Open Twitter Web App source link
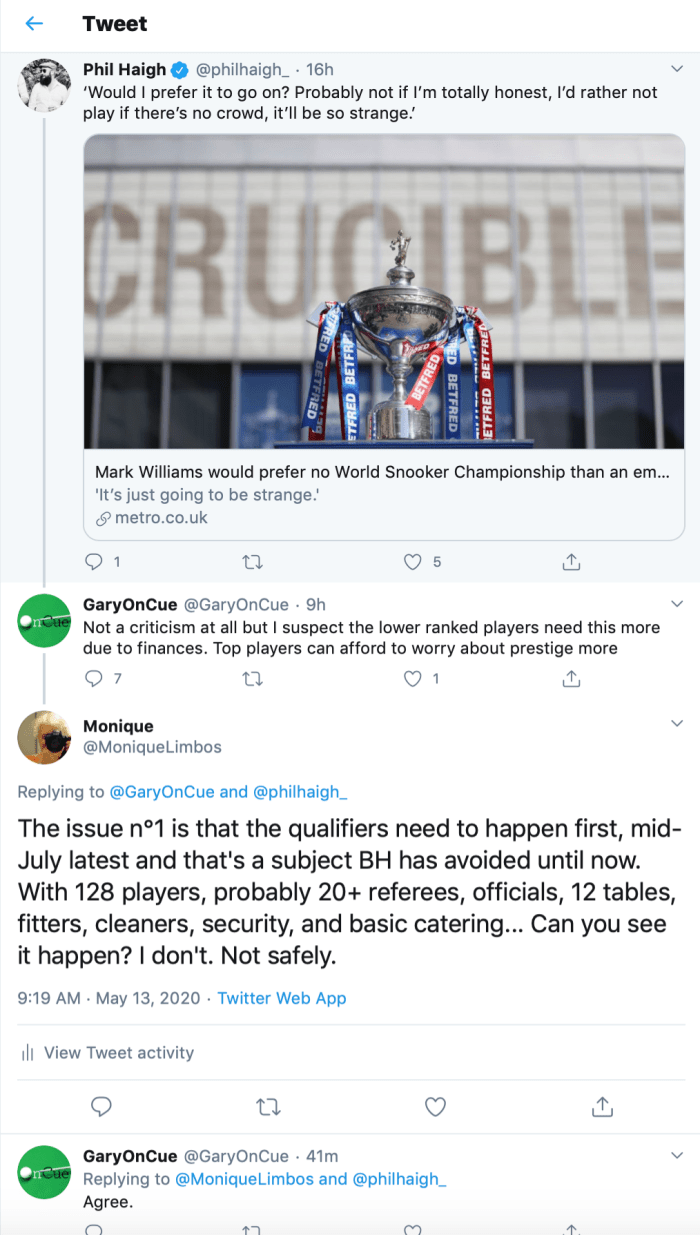The height and width of the screenshot is (1235, 700). click(x=282, y=998)
